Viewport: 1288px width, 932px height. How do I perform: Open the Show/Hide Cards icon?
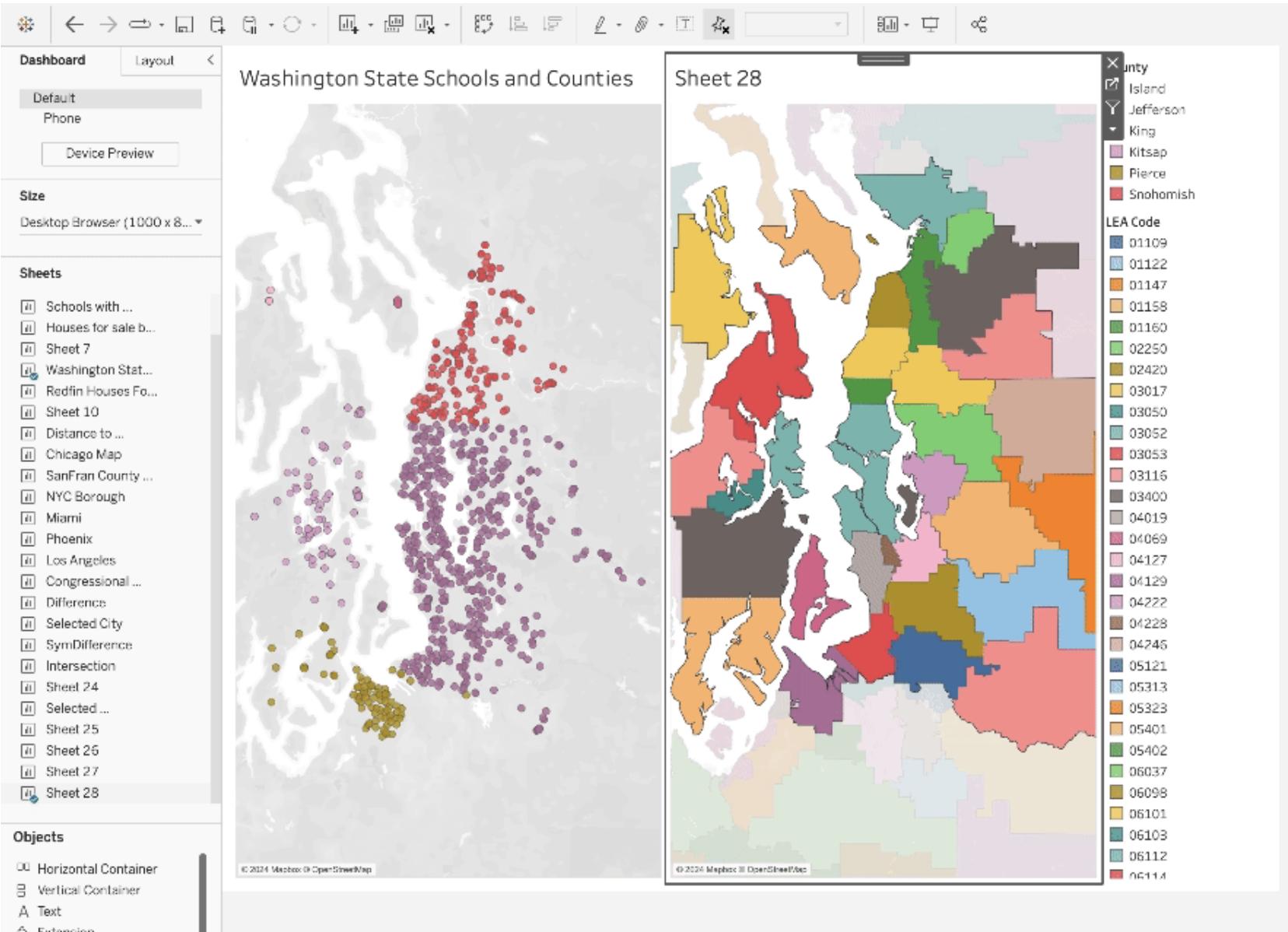[x=887, y=25]
